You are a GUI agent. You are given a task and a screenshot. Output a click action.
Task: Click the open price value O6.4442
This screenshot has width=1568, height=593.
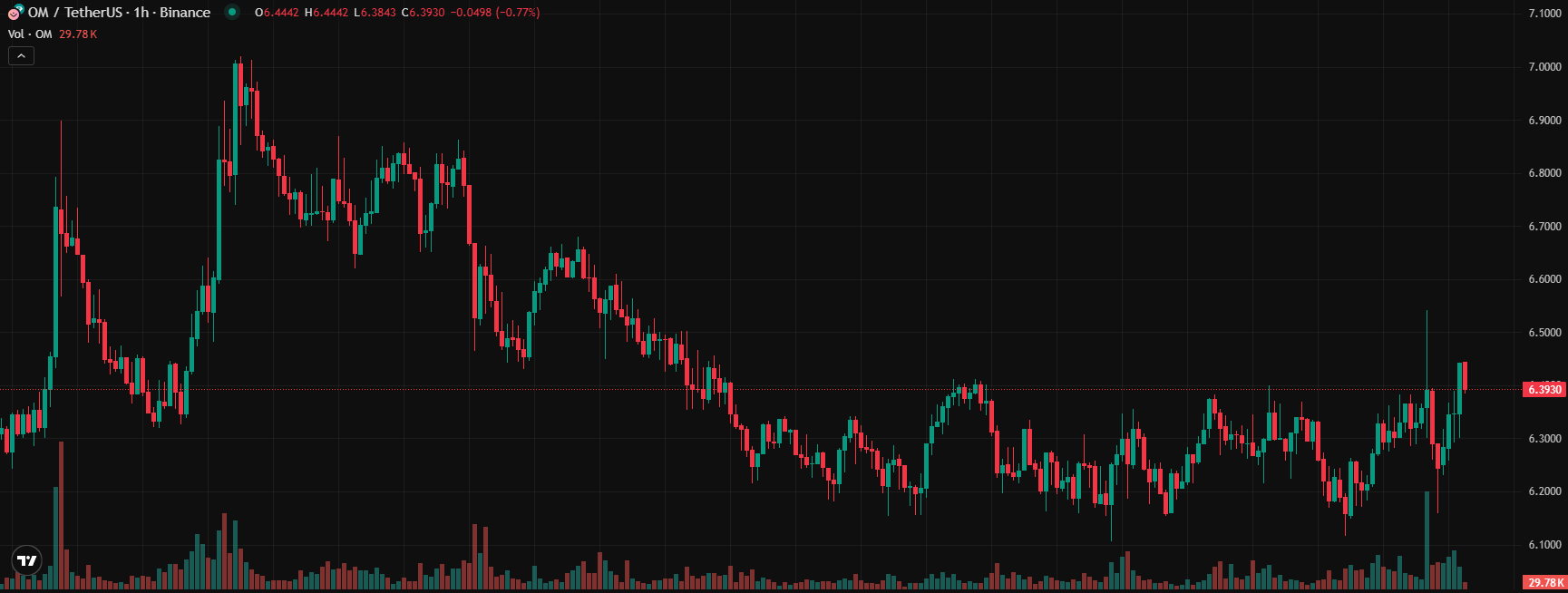[277, 13]
